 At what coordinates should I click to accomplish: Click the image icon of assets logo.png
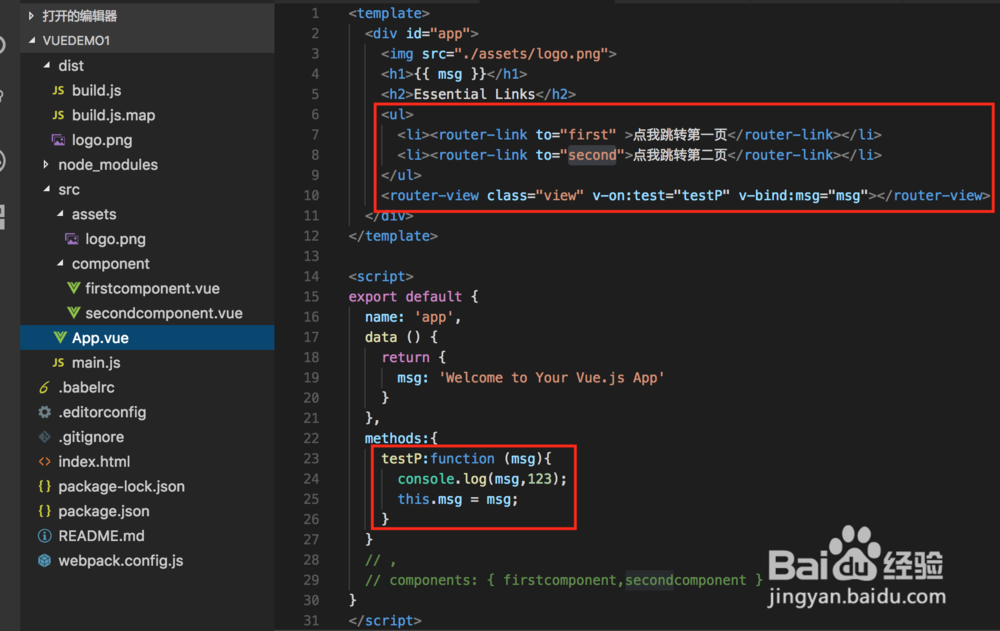tap(71, 239)
